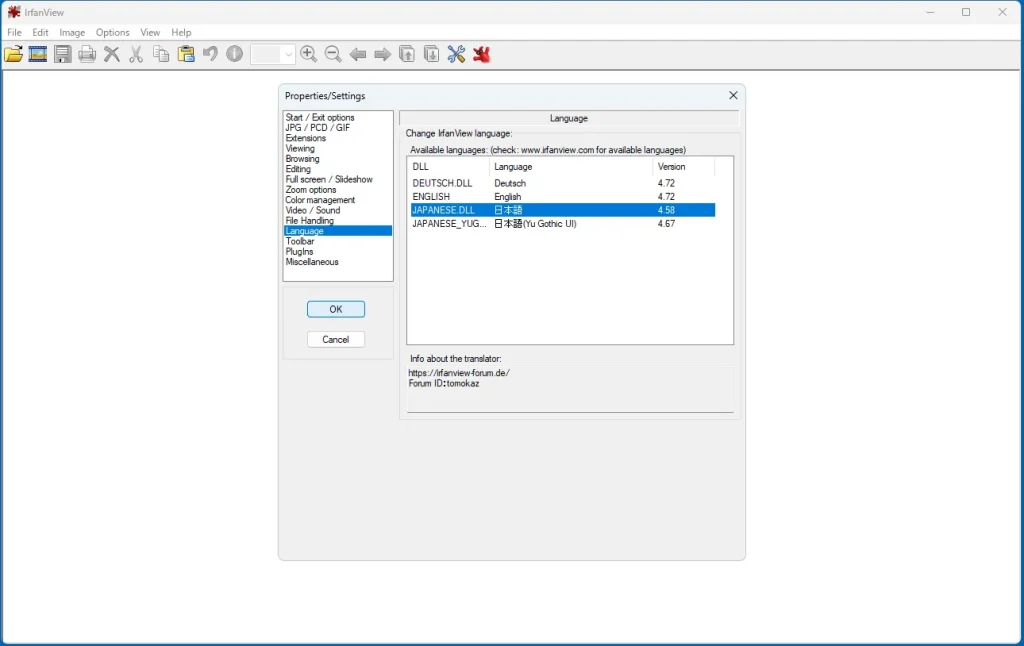Click the Save floppy disk icon
The height and width of the screenshot is (646, 1024).
pos(63,54)
